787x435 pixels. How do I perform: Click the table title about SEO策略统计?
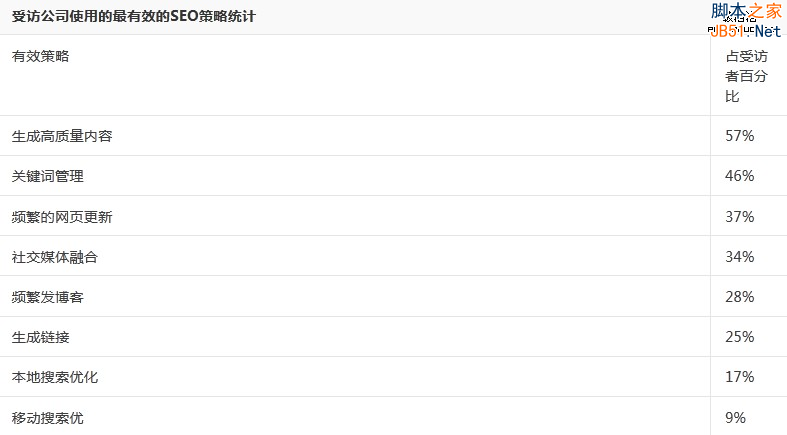133,17
